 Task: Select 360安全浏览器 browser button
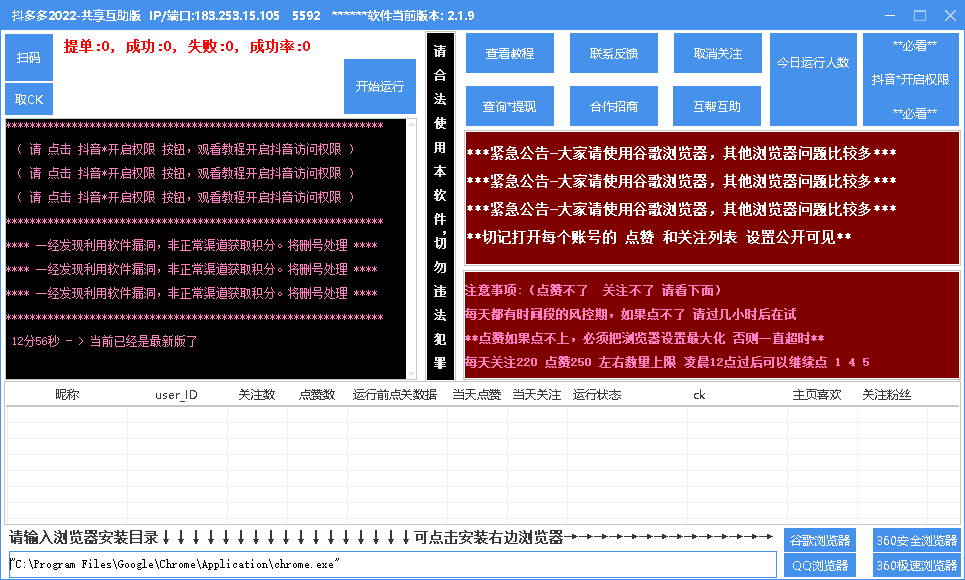(x=916, y=540)
